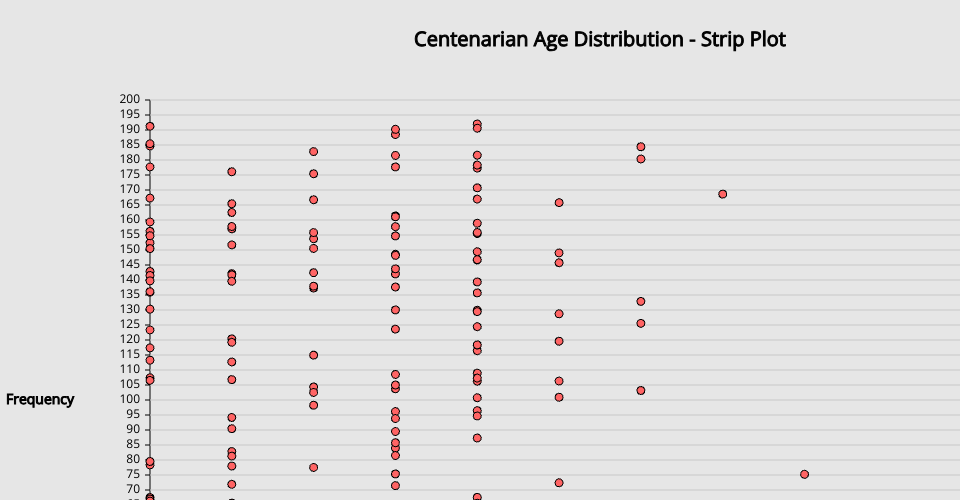Click the data point near 184 in seventh strip

pyautogui.click(x=641, y=147)
